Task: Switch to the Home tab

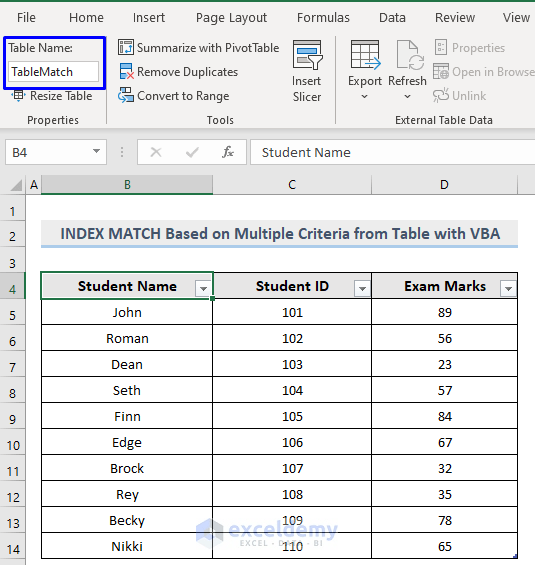Action: coord(86,17)
